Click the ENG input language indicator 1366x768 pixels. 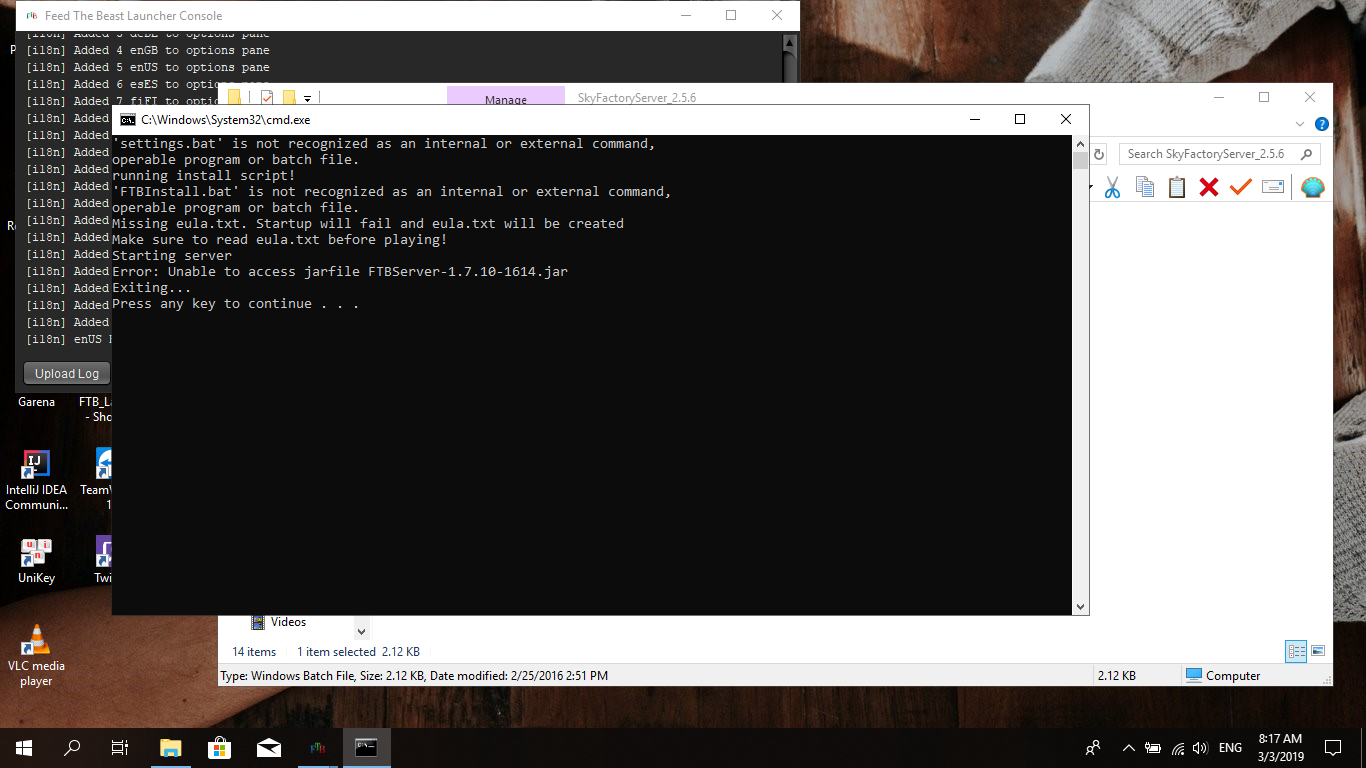point(1231,748)
